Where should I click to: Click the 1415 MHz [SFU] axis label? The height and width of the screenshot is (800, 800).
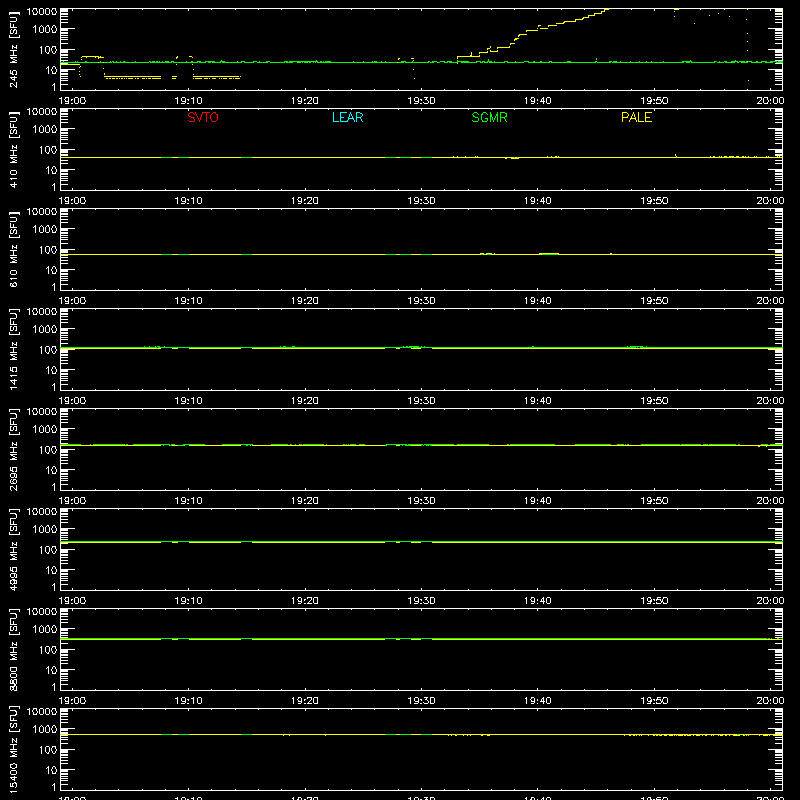(x=13, y=350)
